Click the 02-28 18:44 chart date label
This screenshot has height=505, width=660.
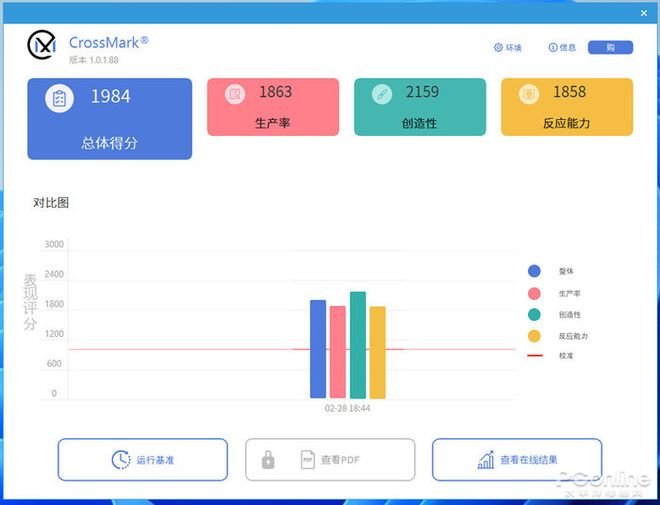347,408
